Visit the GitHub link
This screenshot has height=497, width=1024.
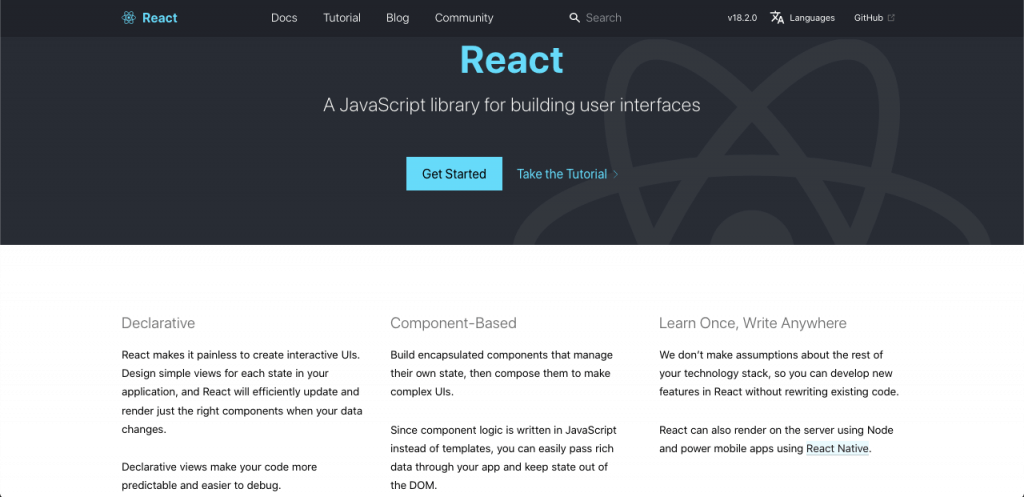[x=869, y=18]
